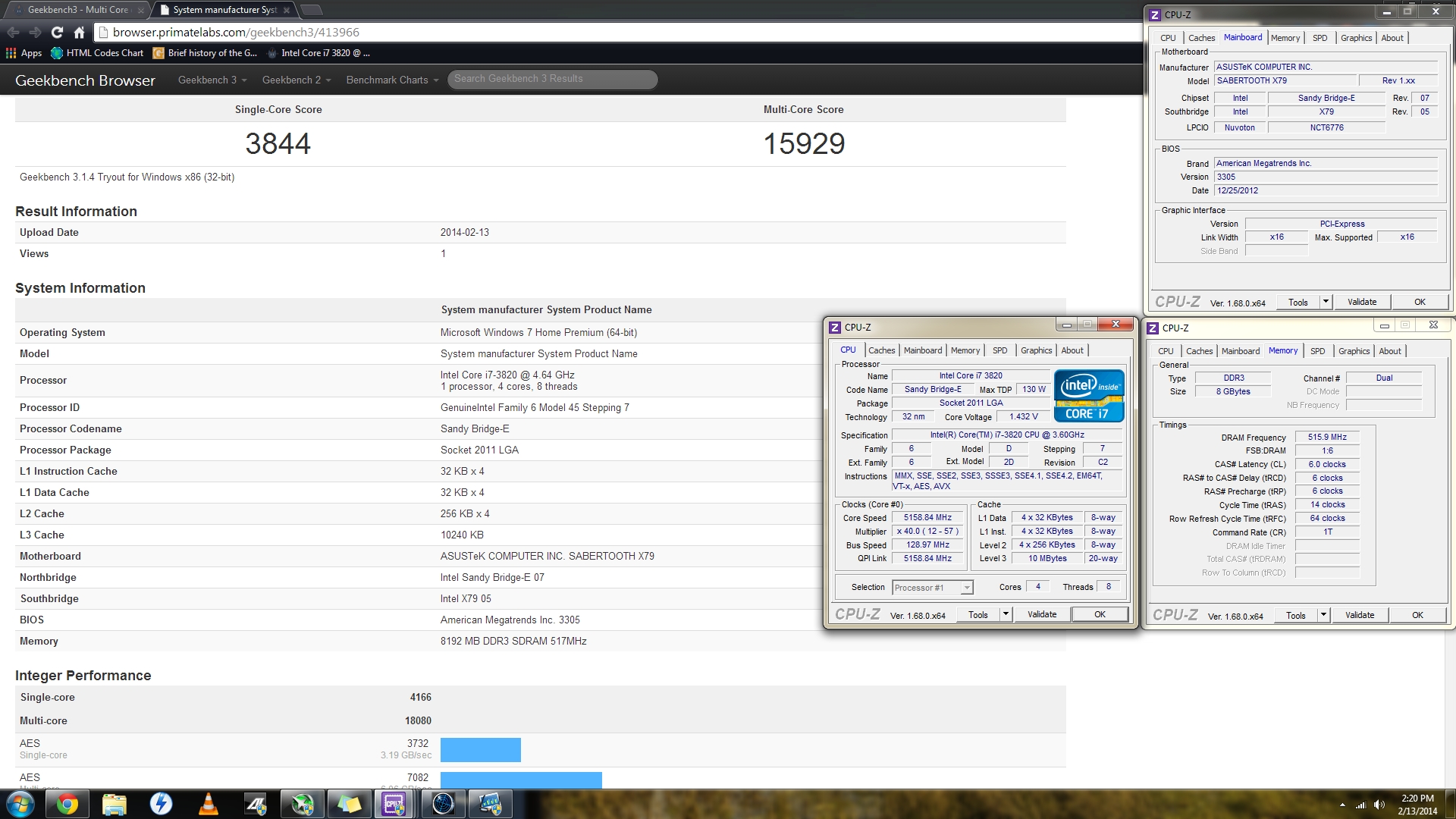This screenshot has height=819, width=1456.
Task: Open the Processor #1 selection combo box
Action: coord(932,588)
